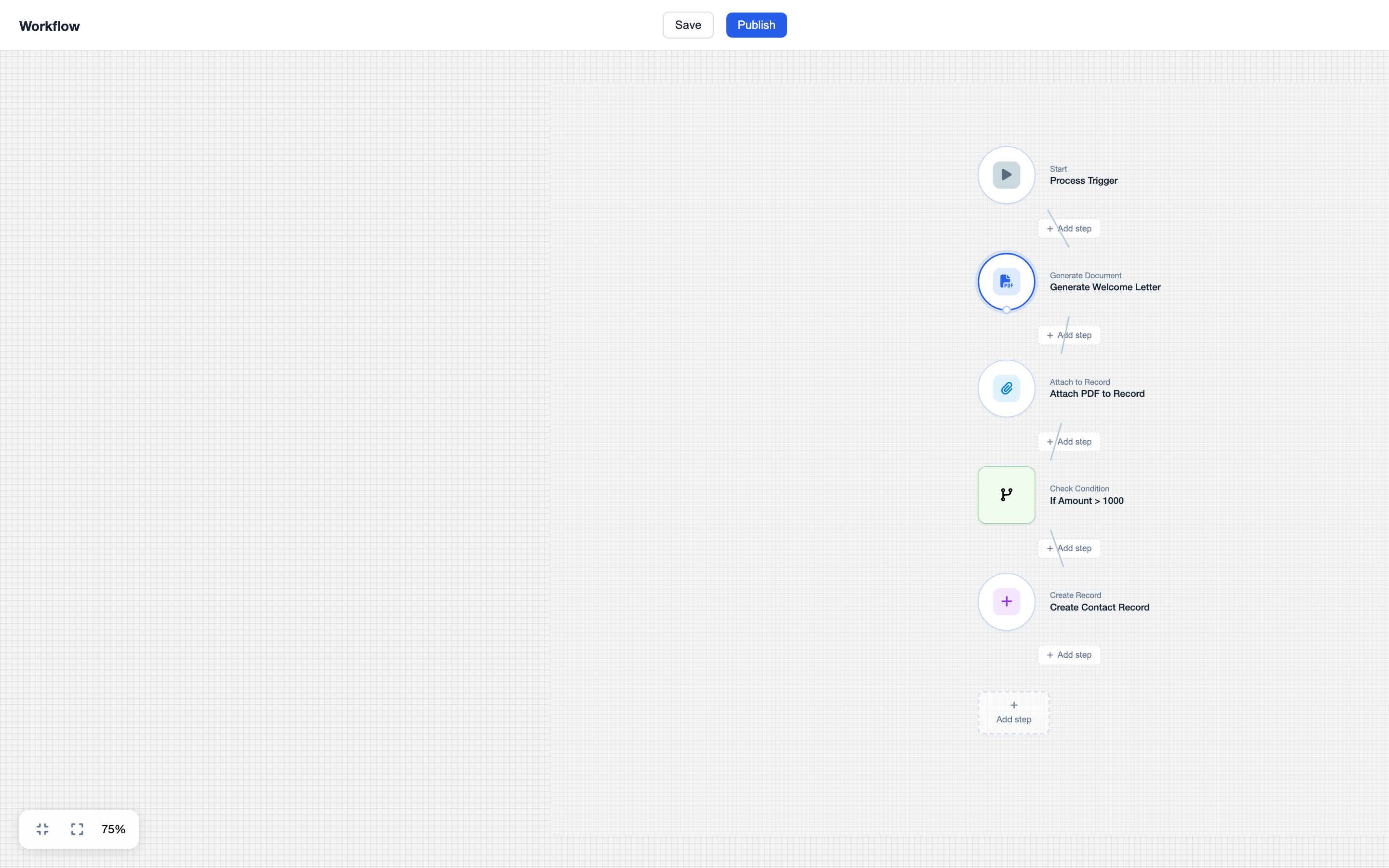Click the fullscreen icon near zoom controls

[77, 829]
